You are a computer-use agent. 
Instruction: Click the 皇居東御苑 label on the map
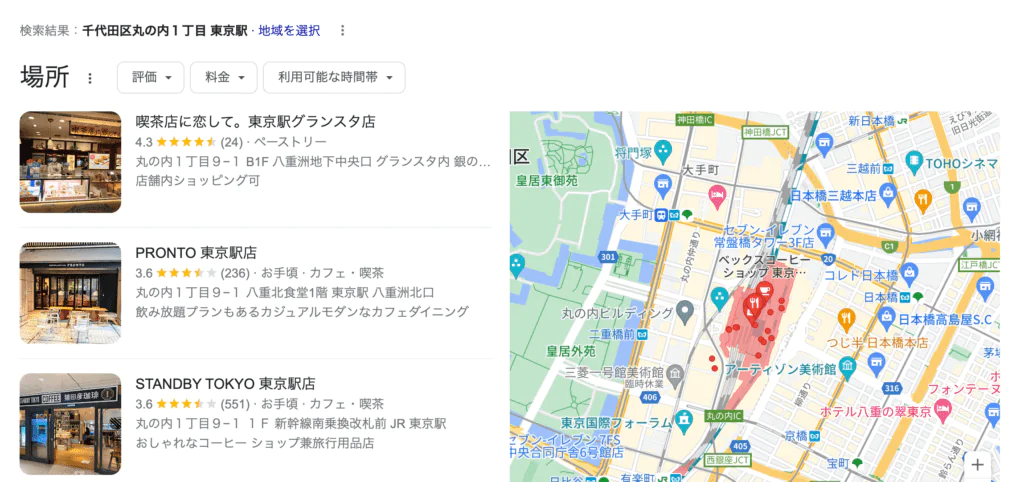click(x=547, y=182)
